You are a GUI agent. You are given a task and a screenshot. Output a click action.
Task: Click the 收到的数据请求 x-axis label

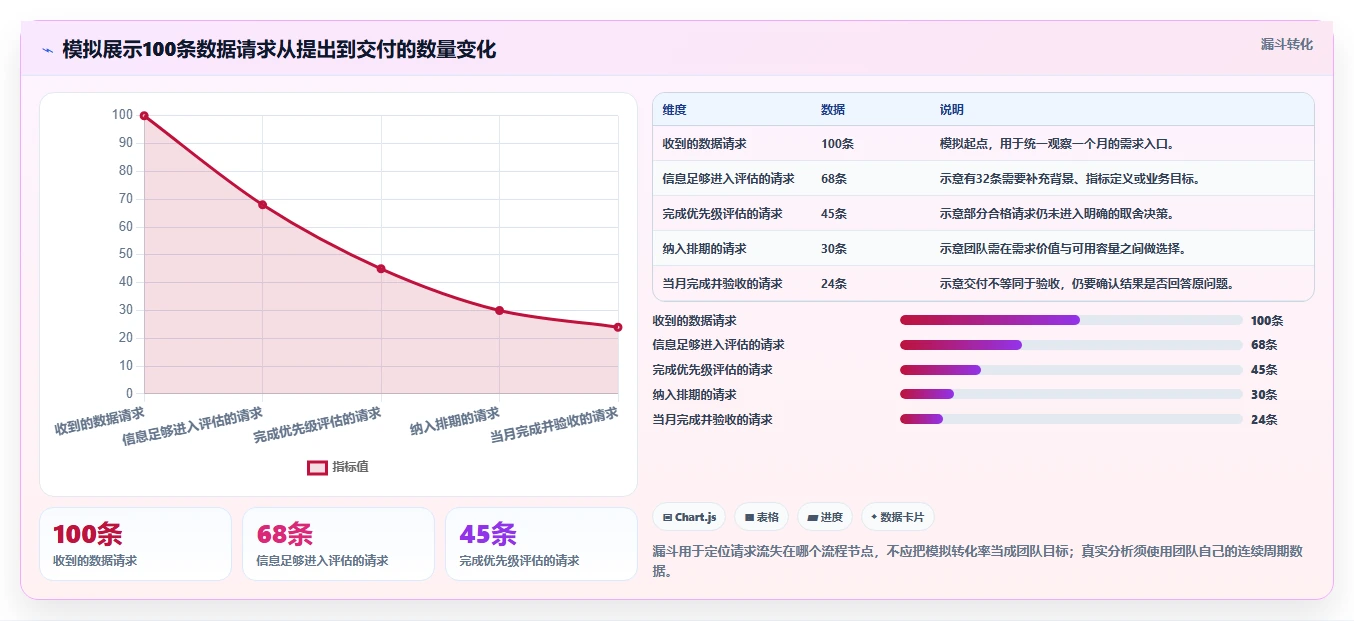click(99, 421)
